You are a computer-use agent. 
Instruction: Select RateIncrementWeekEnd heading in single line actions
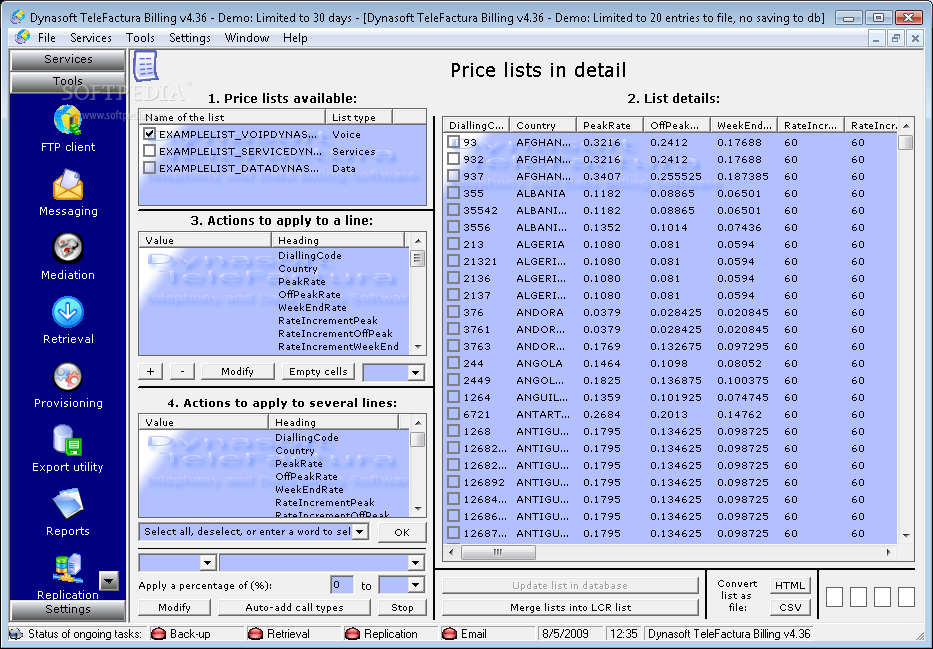coord(338,347)
